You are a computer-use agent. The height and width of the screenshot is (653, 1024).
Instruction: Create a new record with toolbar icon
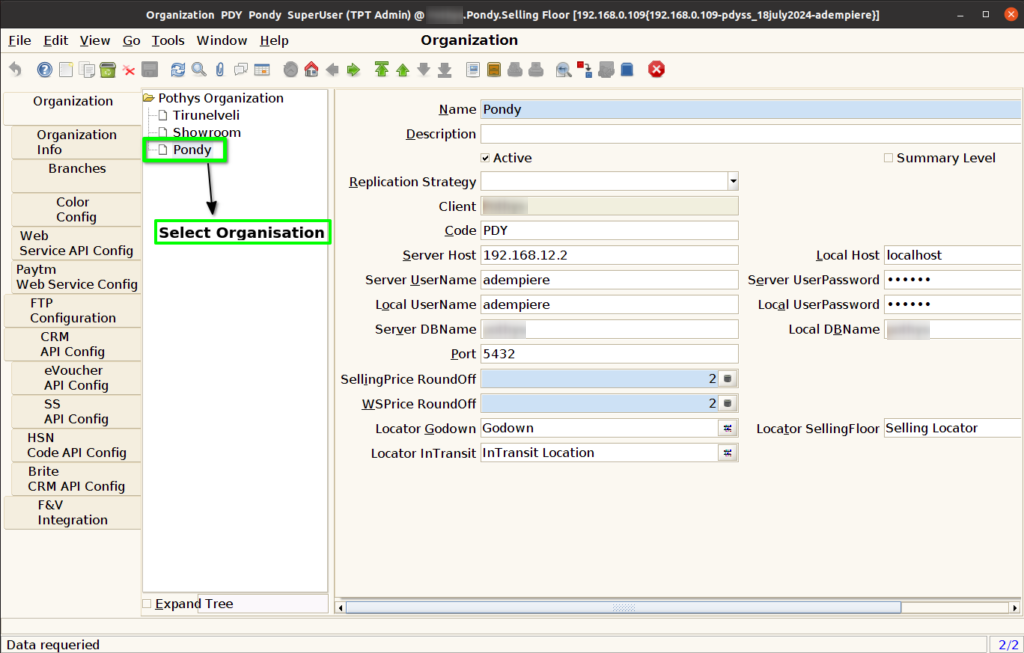pyautogui.click(x=65, y=69)
